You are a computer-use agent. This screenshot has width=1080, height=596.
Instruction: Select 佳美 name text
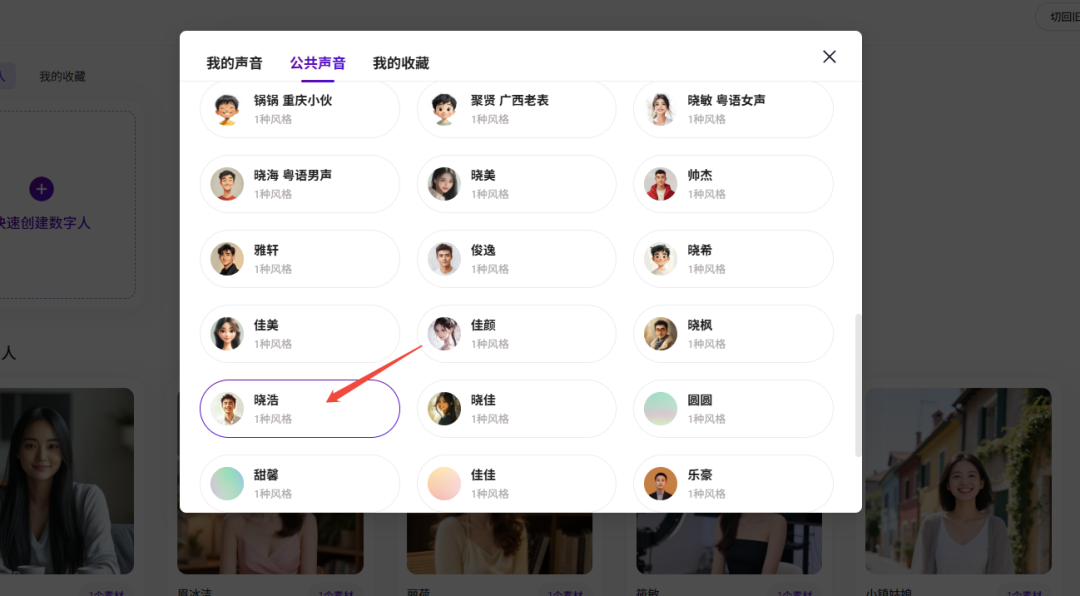[x=266, y=325]
